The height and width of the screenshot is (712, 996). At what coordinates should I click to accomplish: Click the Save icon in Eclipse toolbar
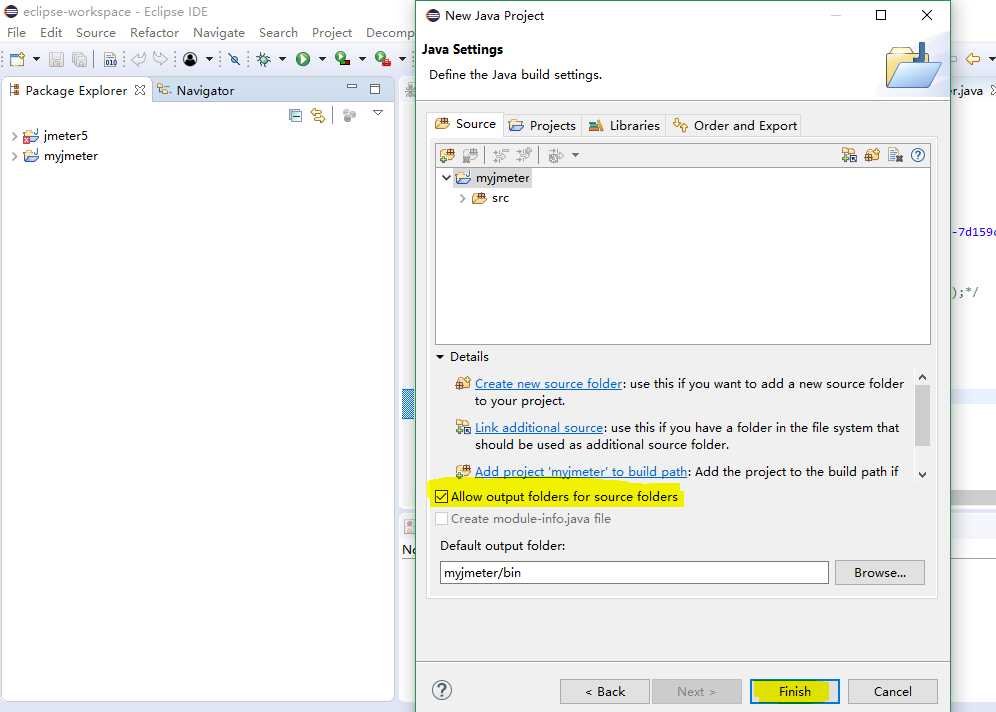tap(57, 59)
